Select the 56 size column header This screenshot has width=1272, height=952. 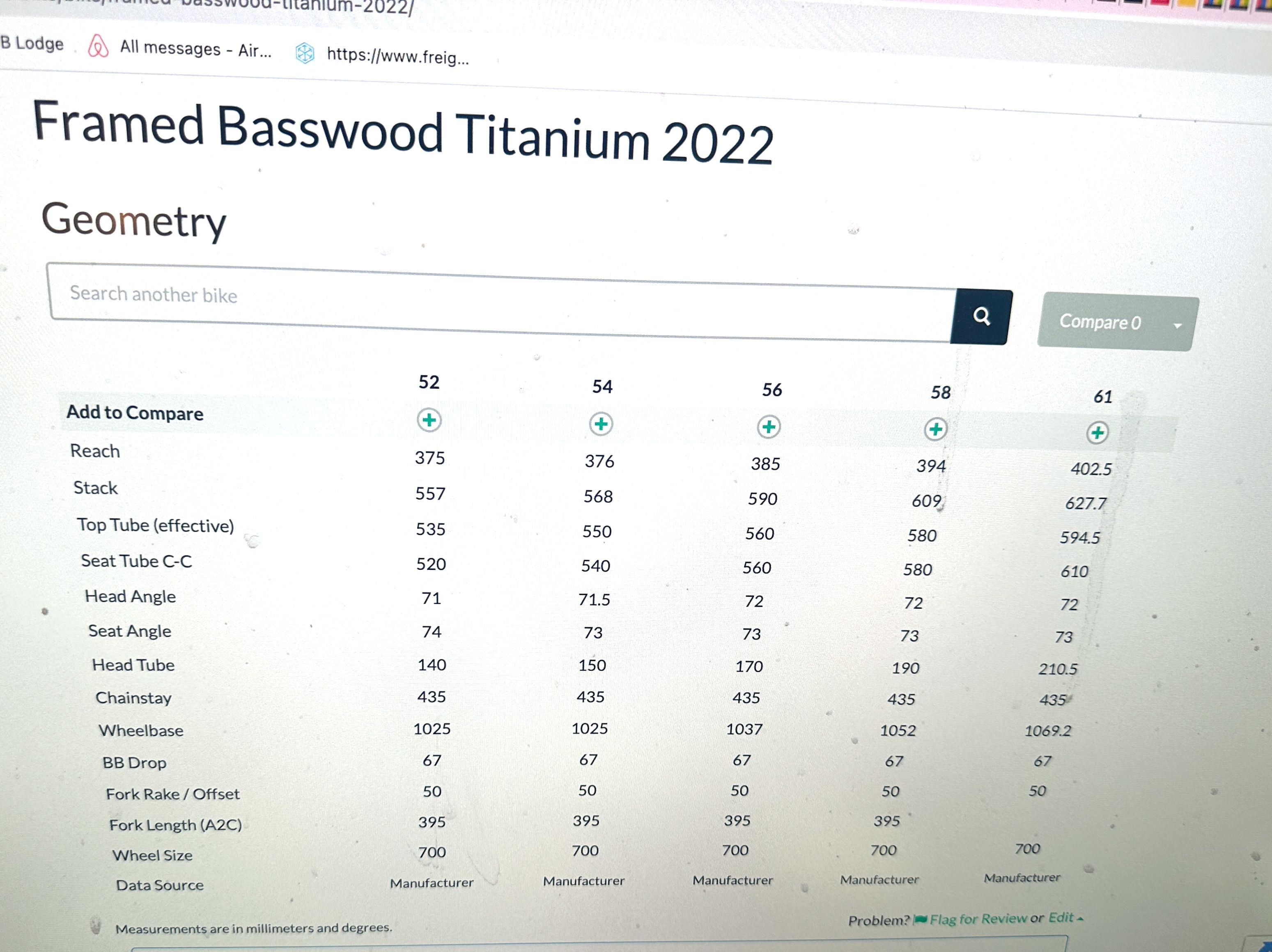click(772, 390)
